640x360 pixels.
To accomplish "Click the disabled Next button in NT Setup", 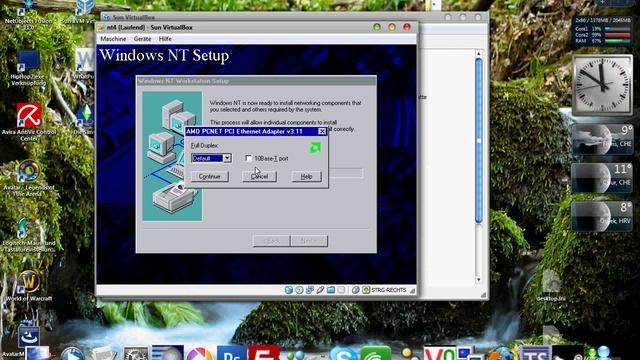I will point(309,241).
